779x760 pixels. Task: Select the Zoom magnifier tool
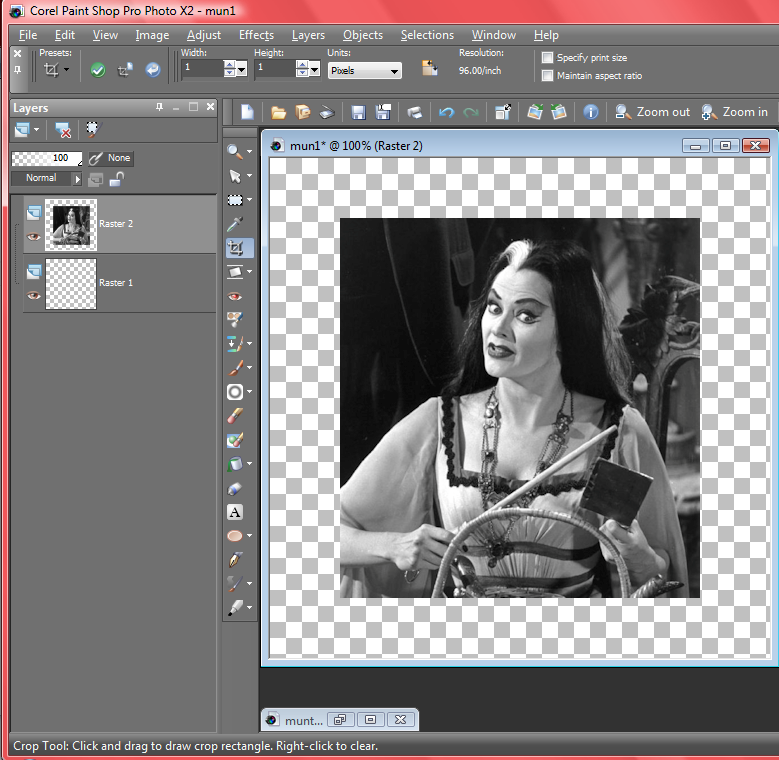click(234, 152)
